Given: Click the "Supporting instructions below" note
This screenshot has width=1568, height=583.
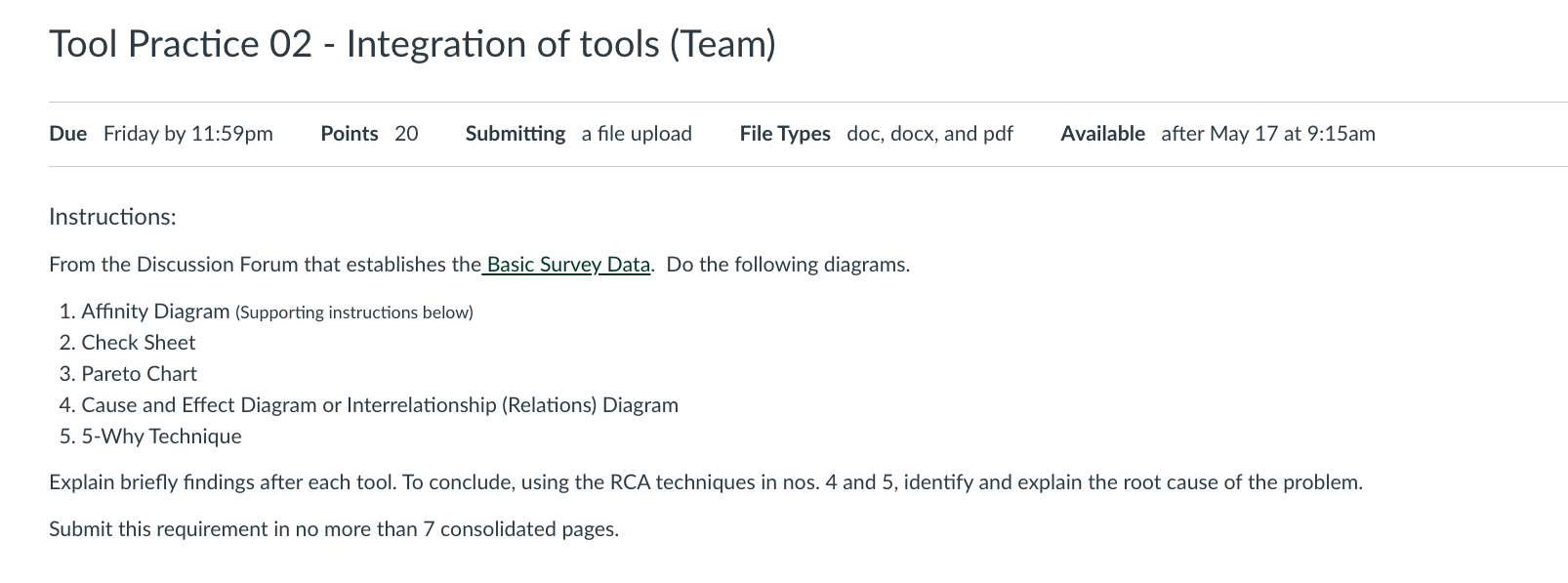Looking at the screenshot, I should (x=354, y=312).
